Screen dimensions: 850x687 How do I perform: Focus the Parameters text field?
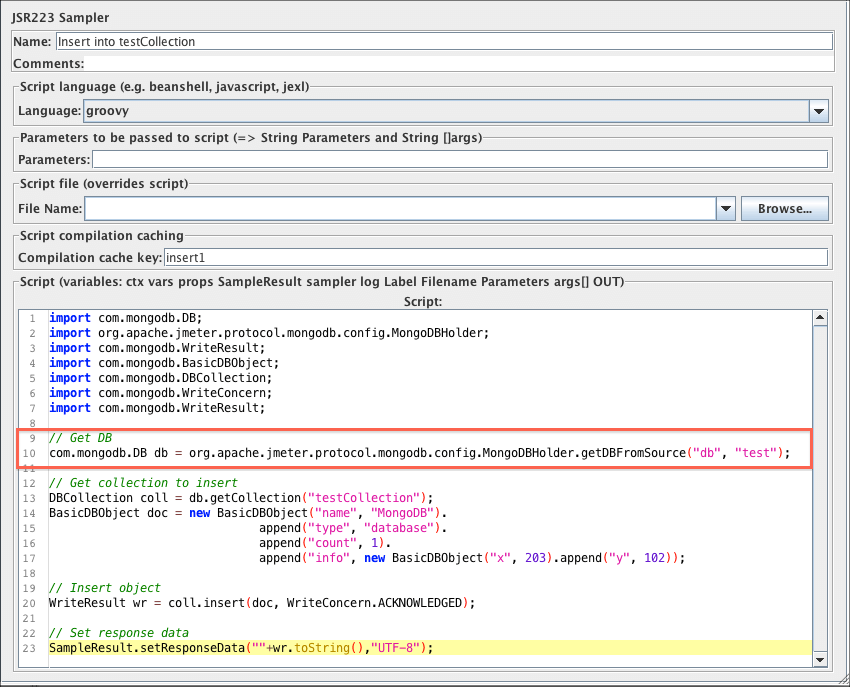[x=459, y=159]
